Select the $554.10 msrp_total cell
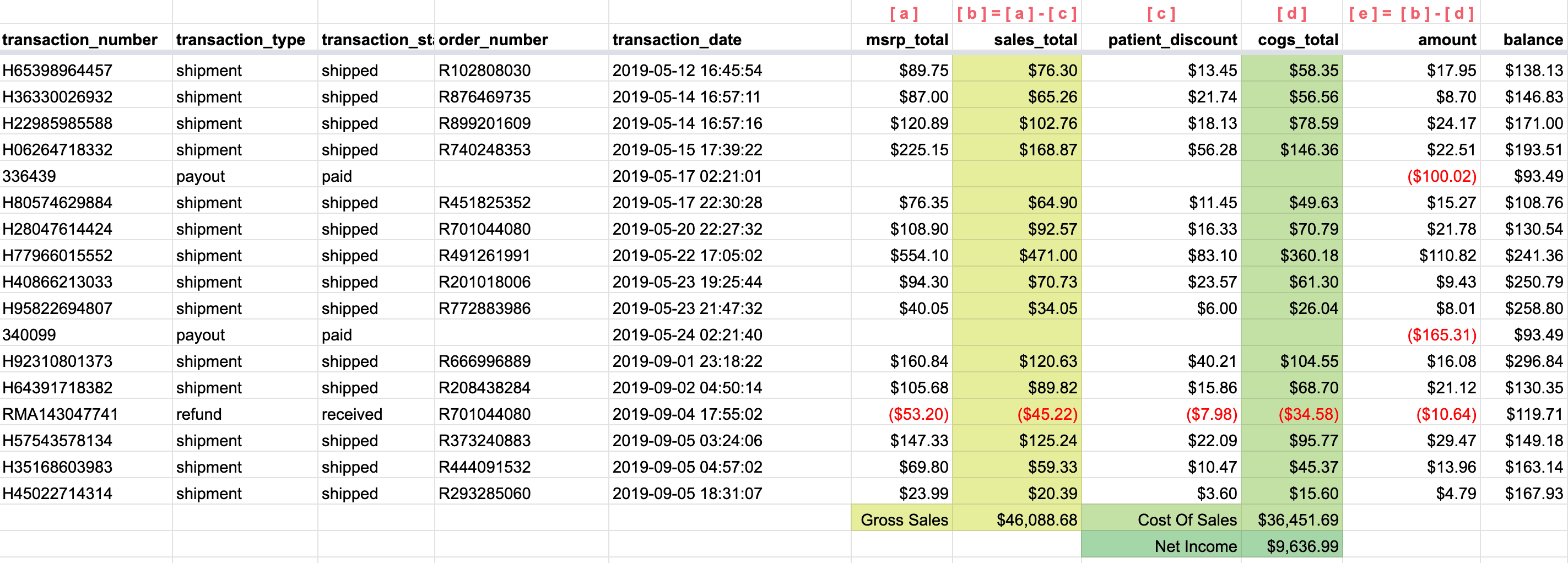Screen dimensions: 1568x563 pyautogui.click(x=902, y=255)
